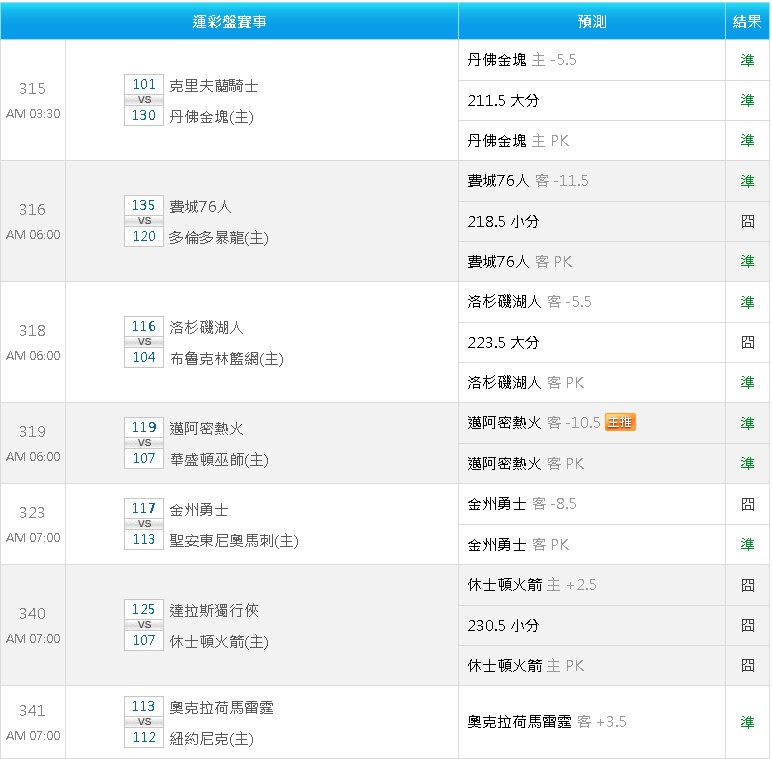Select team name 休士頓火箭(主)
Image resolution: width=772 pixels, height=759 pixels.
(x=219, y=642)
